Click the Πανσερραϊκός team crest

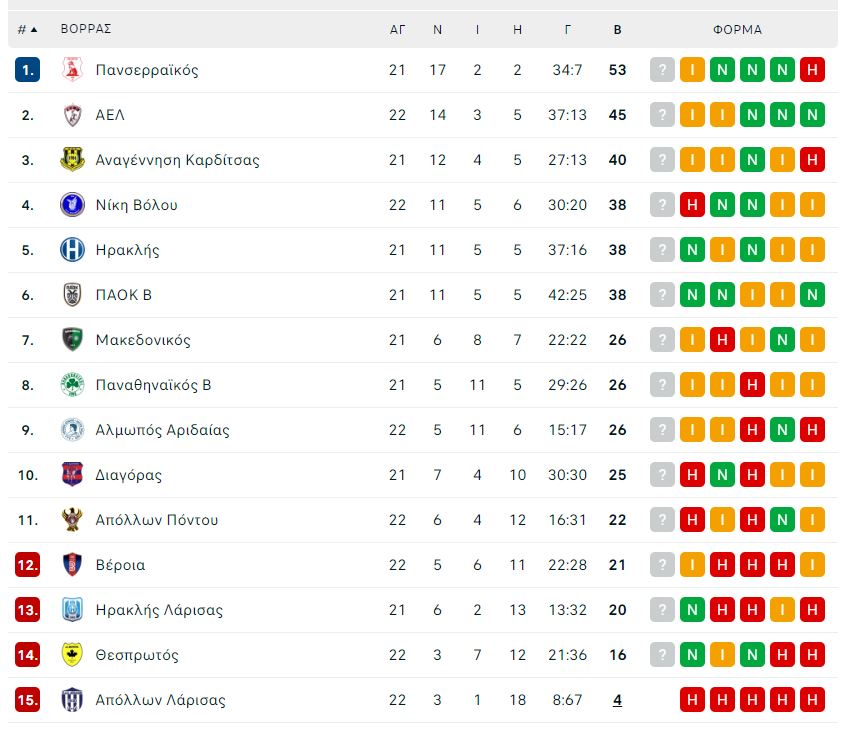72,70
